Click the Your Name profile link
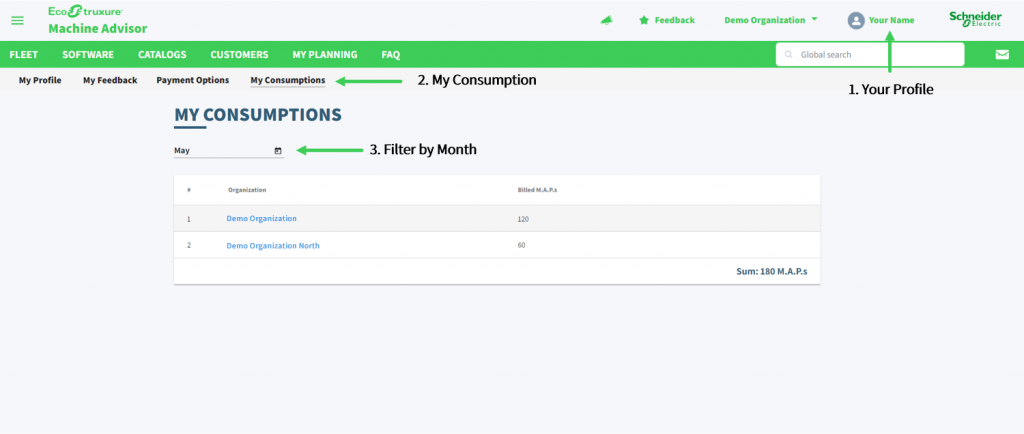This screenshot has width=1024, height=434. coord(891,20)
